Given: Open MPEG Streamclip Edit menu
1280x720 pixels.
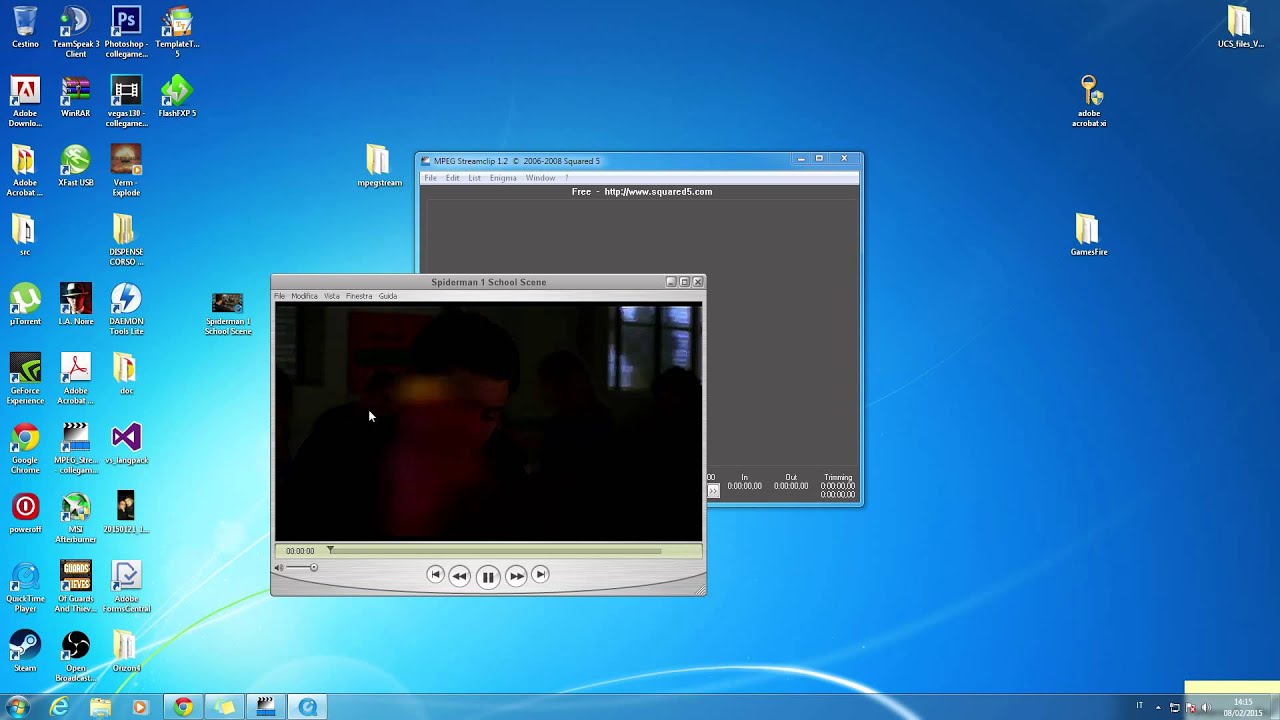Looking at the screenshot, I should coord(453,178).
